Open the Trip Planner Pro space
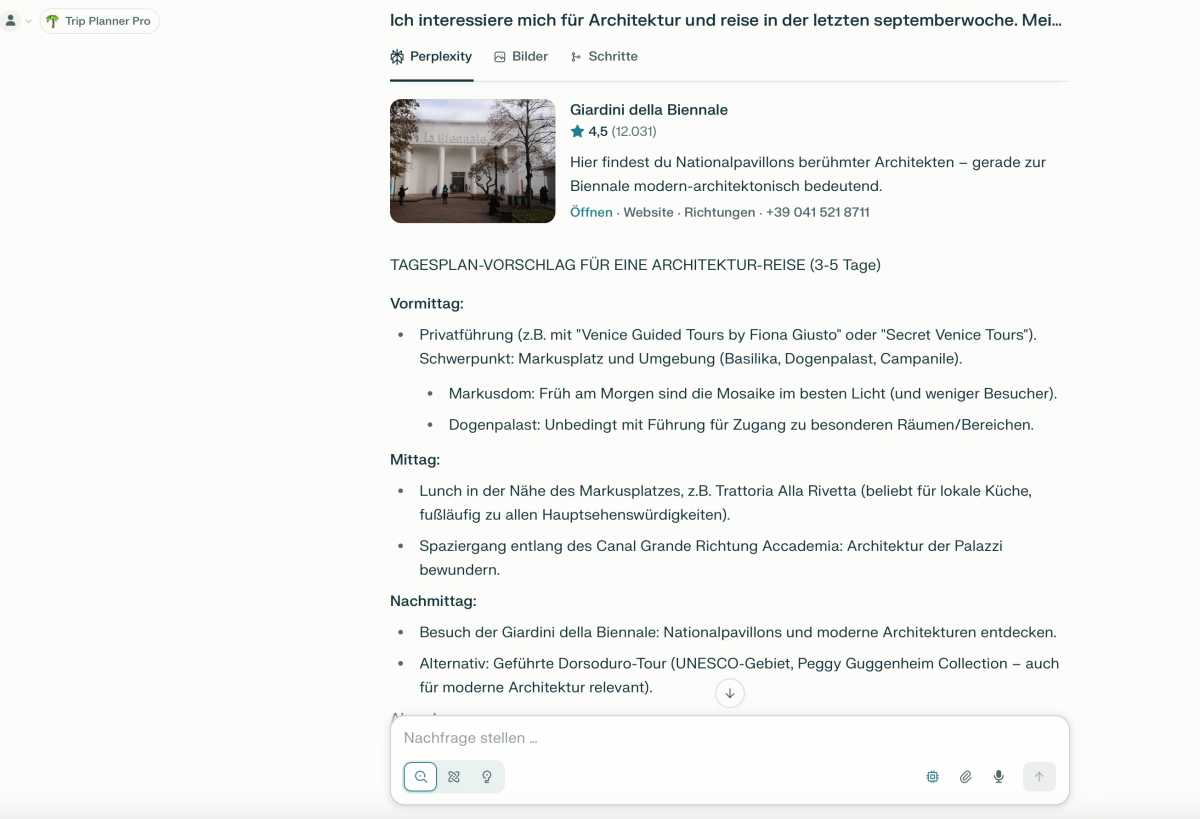Image resolution: width=1200 pixels, height=819 pixels. [x=99, y=21]
